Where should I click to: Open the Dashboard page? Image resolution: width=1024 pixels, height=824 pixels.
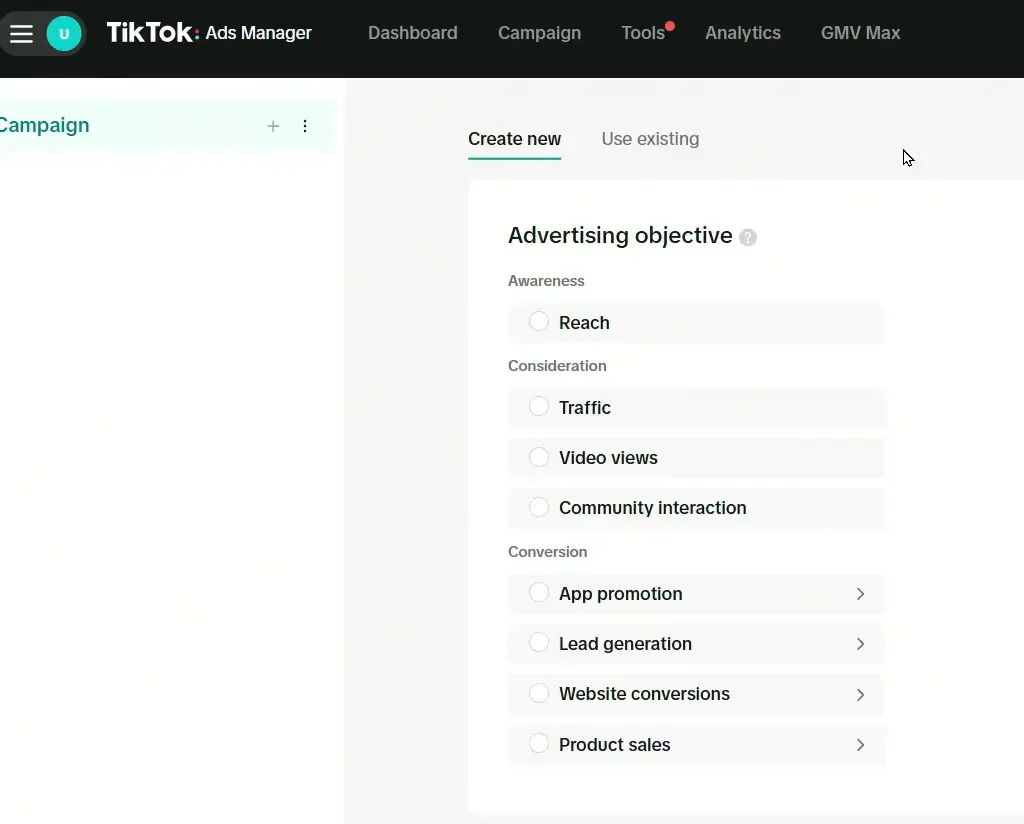click(412, 33)
